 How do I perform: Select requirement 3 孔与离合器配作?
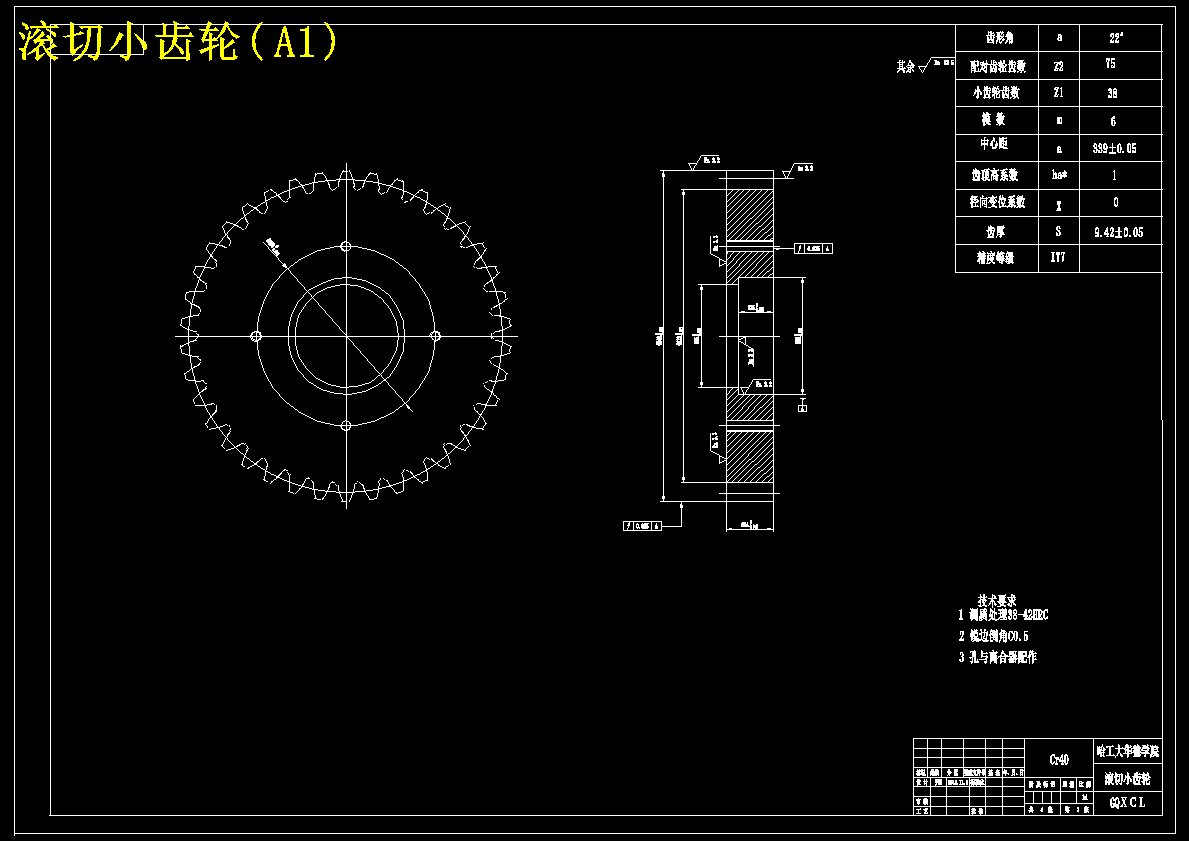(997, 657)
